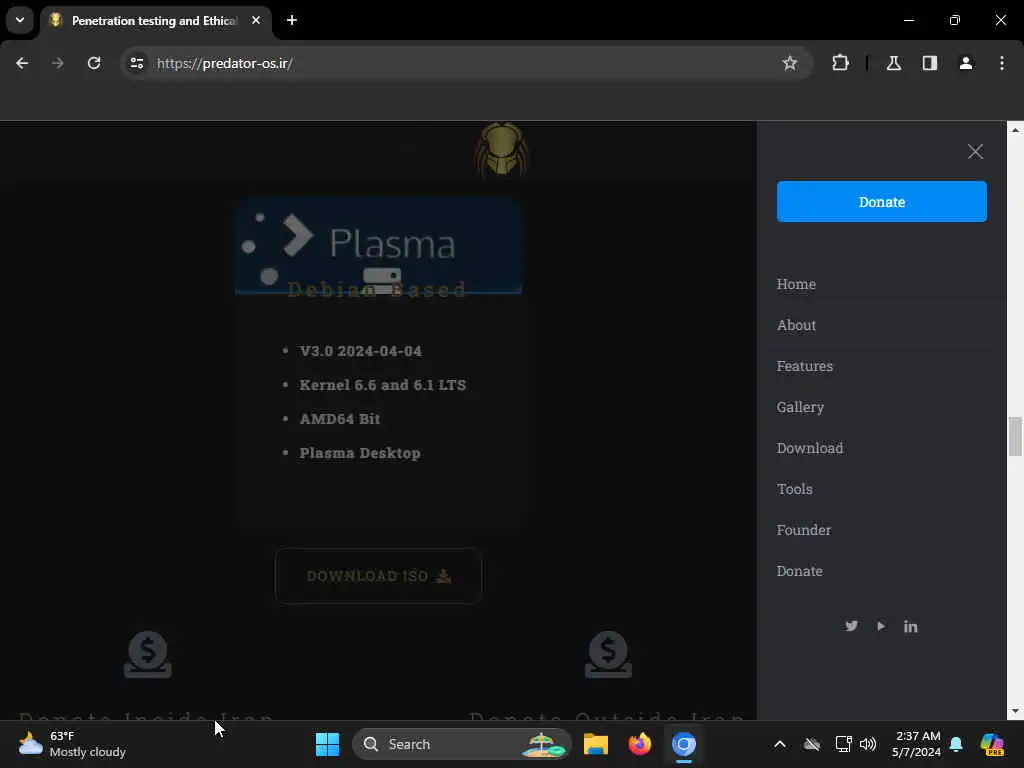Open browser Extensions puzzle icon
This screenshot has height=768, width=1024.
840,63
